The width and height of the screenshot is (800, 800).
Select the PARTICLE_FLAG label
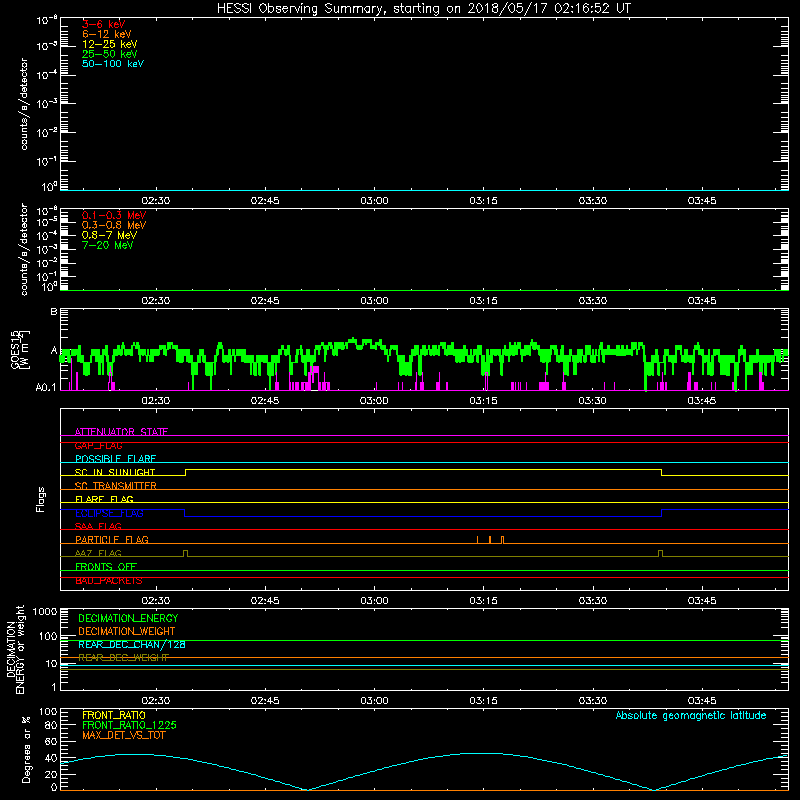[x=112, y=539]
